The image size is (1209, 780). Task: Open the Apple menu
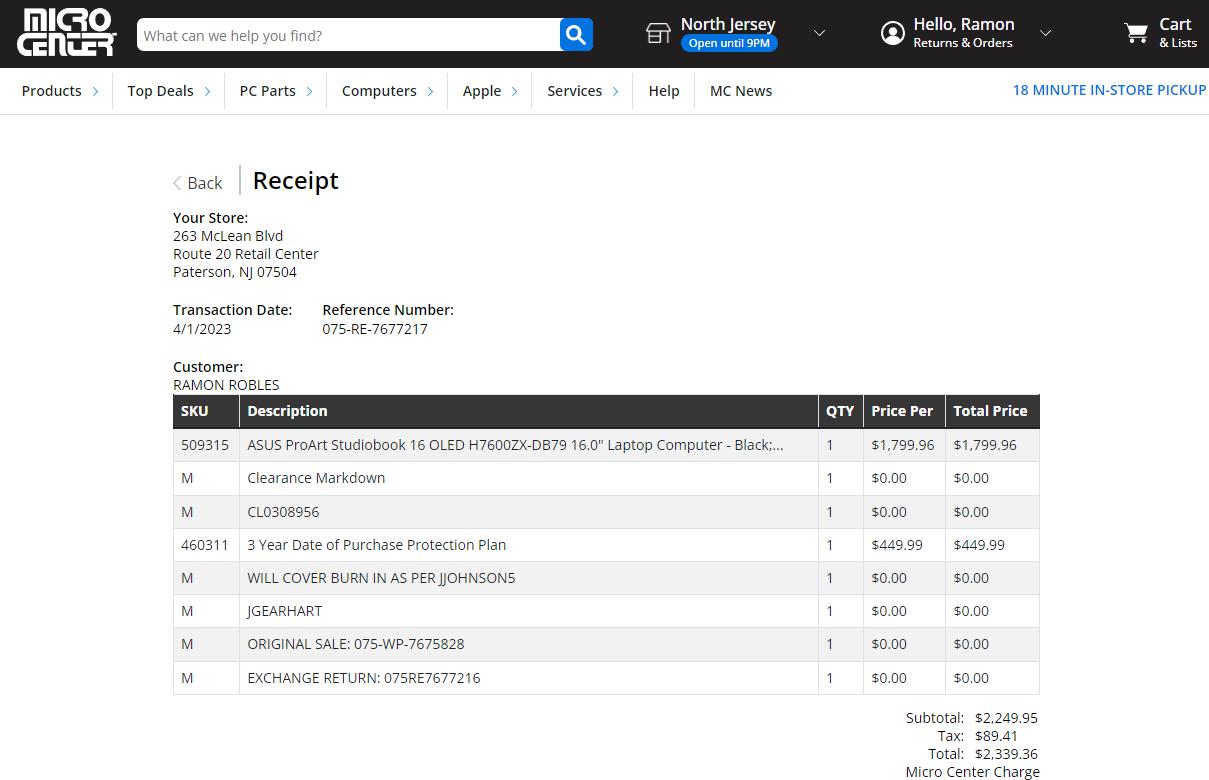click(x=482, y=91)
